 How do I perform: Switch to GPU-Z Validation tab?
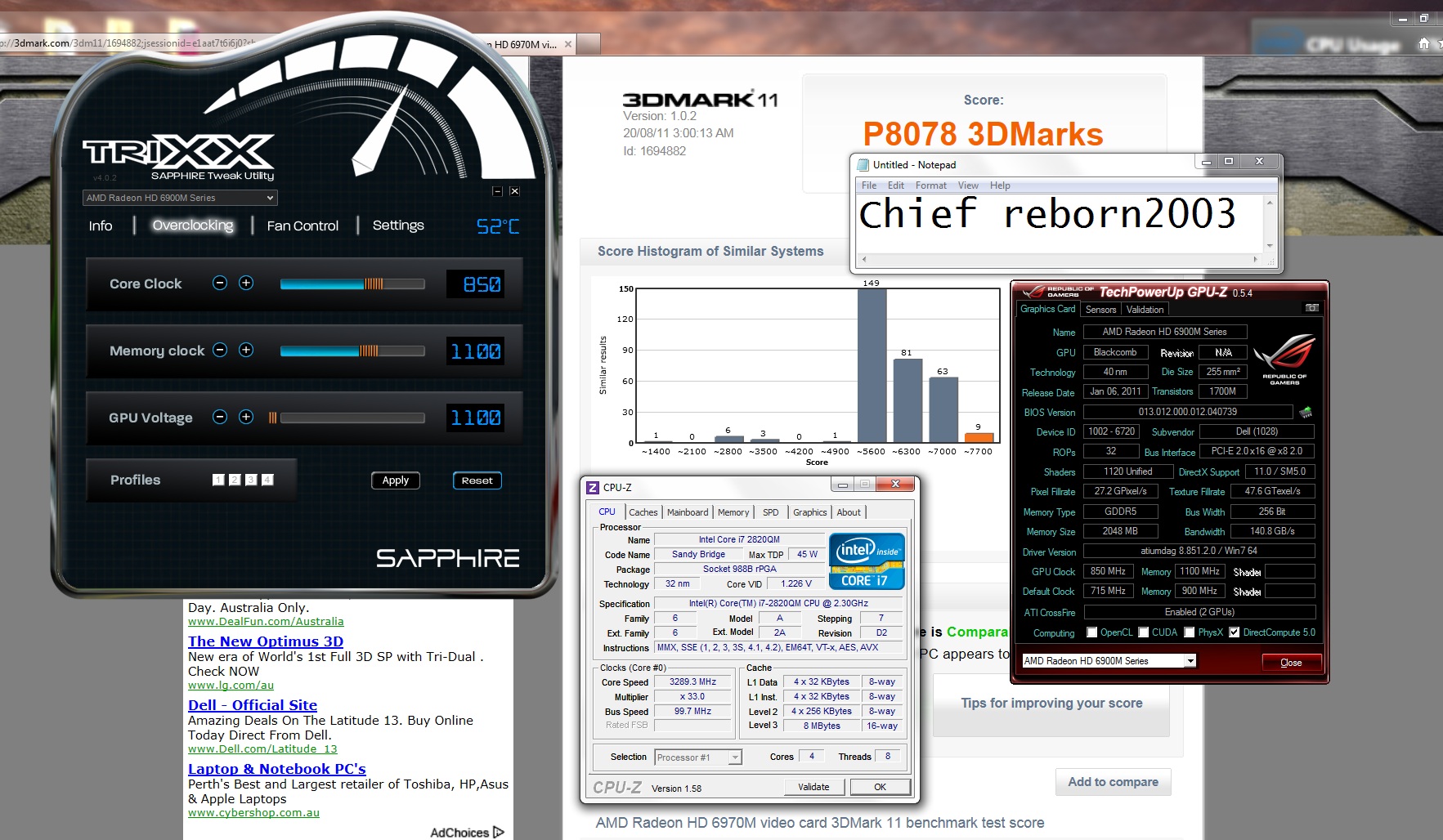tap(1145, 310)
